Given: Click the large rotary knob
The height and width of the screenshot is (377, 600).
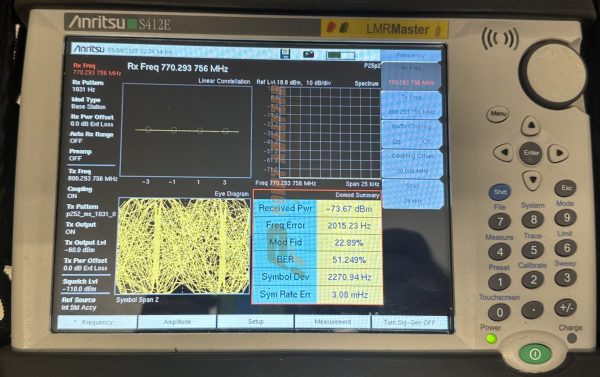Looking at the screenshot, I should point(553,73).
